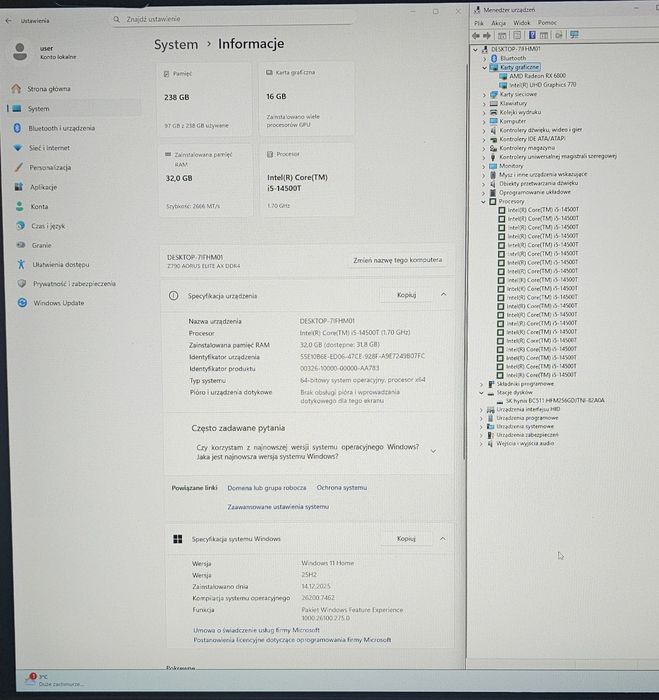
Task: Click the Klawiatury keyboard icon
Action: point(494,103)
